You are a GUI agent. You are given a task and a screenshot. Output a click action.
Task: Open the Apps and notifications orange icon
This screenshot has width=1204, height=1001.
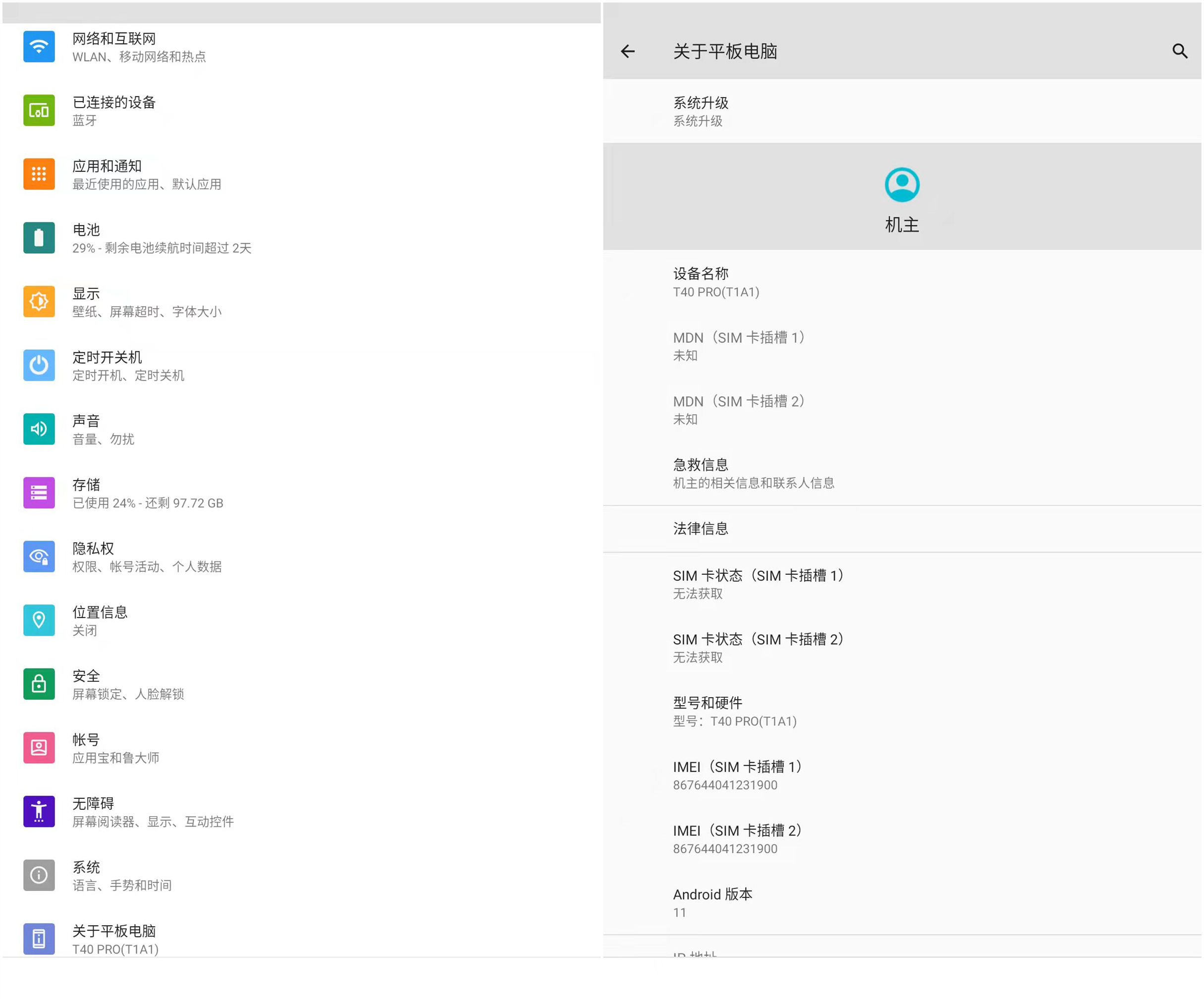[x=39, y=174]
